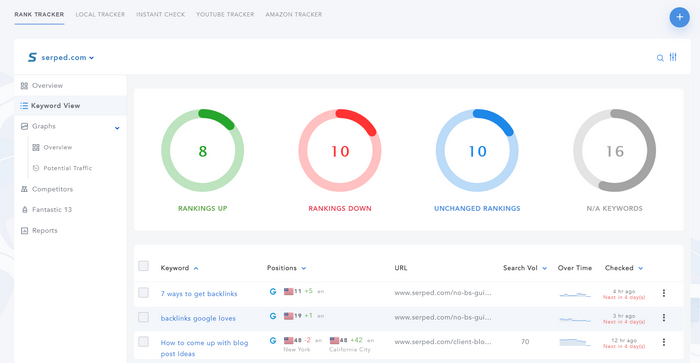
Task: Click US flag in backlinks google loves row
Action: point(289,316)
